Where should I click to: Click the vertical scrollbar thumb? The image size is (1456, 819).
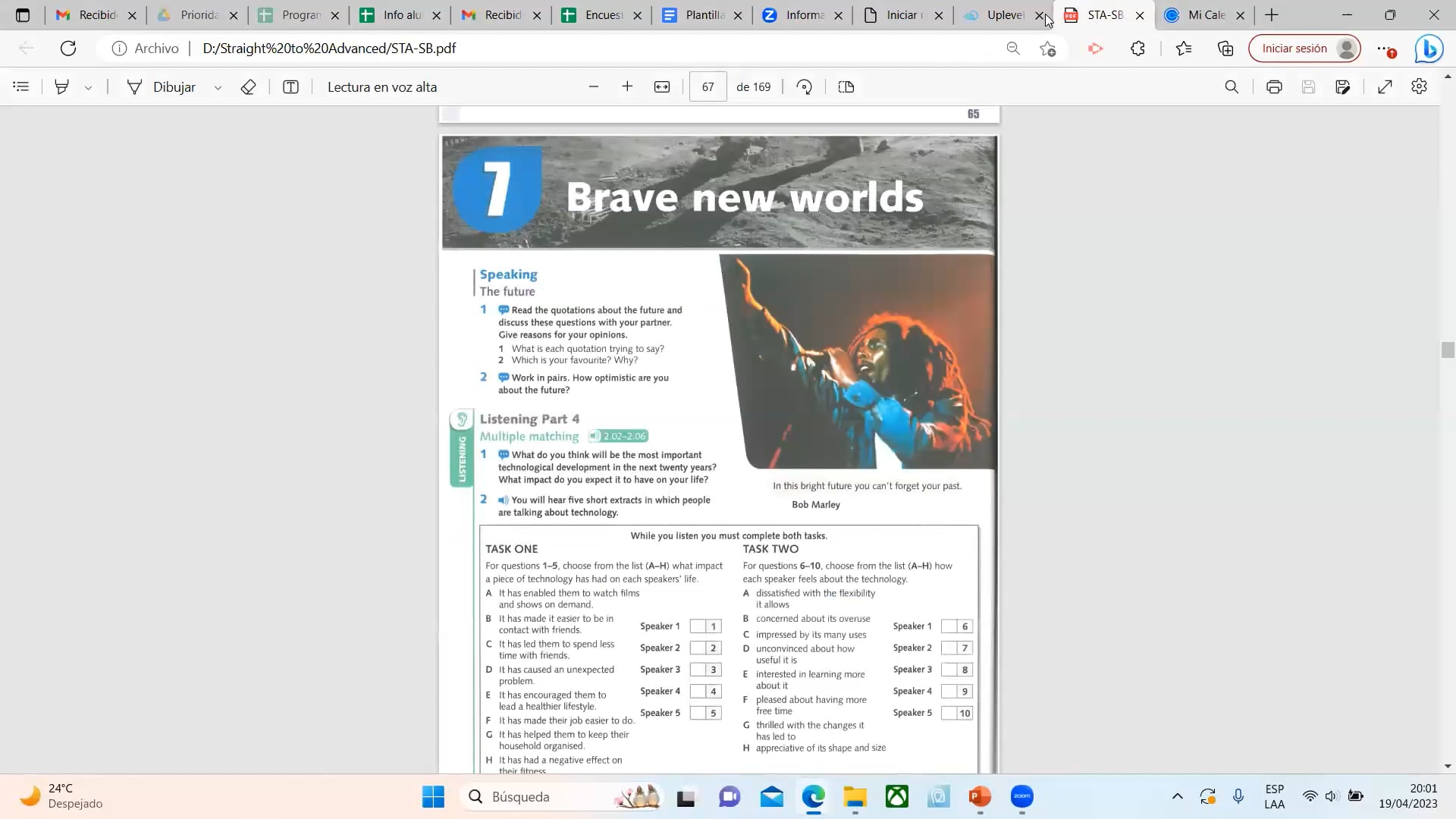tap(1448, 350)
